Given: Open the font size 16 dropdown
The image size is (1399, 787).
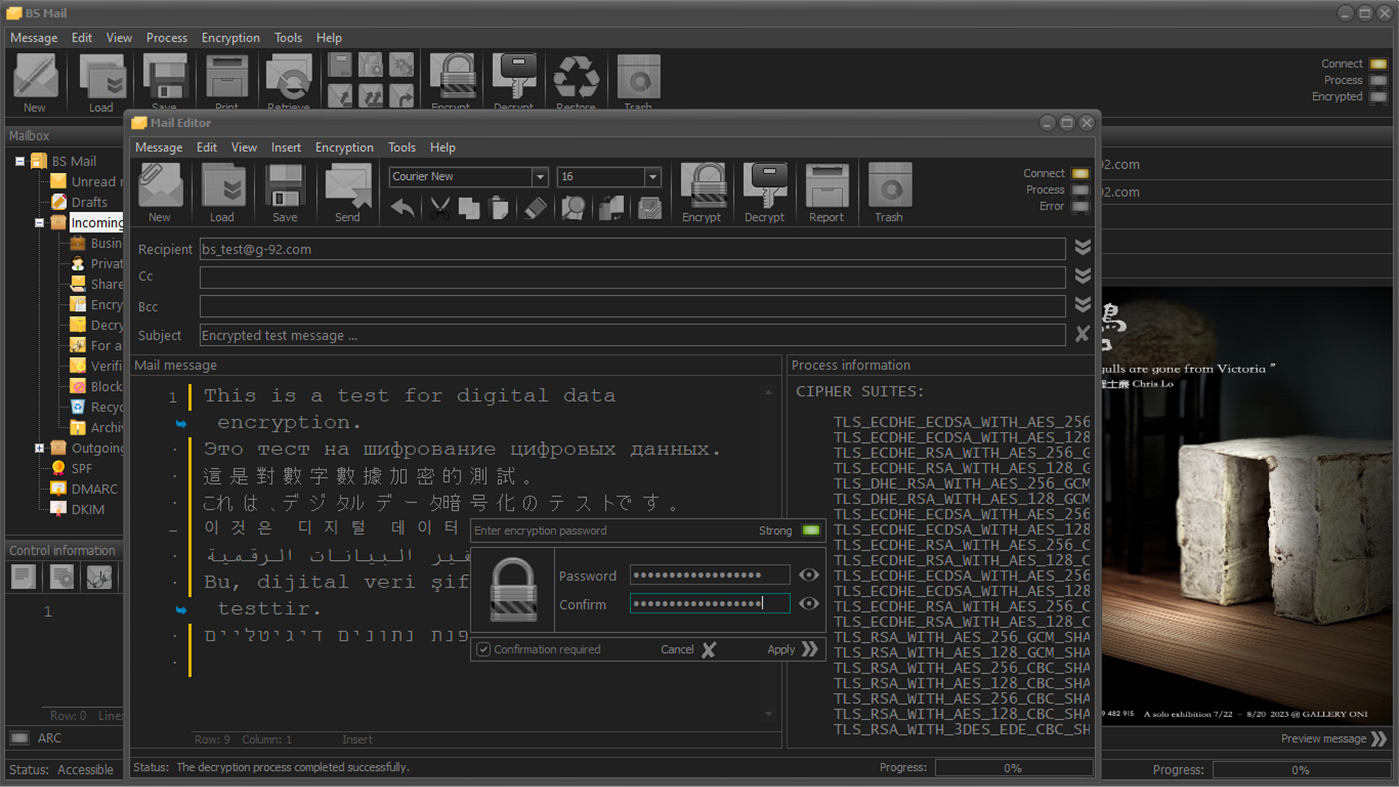Looking at the screenshot, I should coord(652,177).
